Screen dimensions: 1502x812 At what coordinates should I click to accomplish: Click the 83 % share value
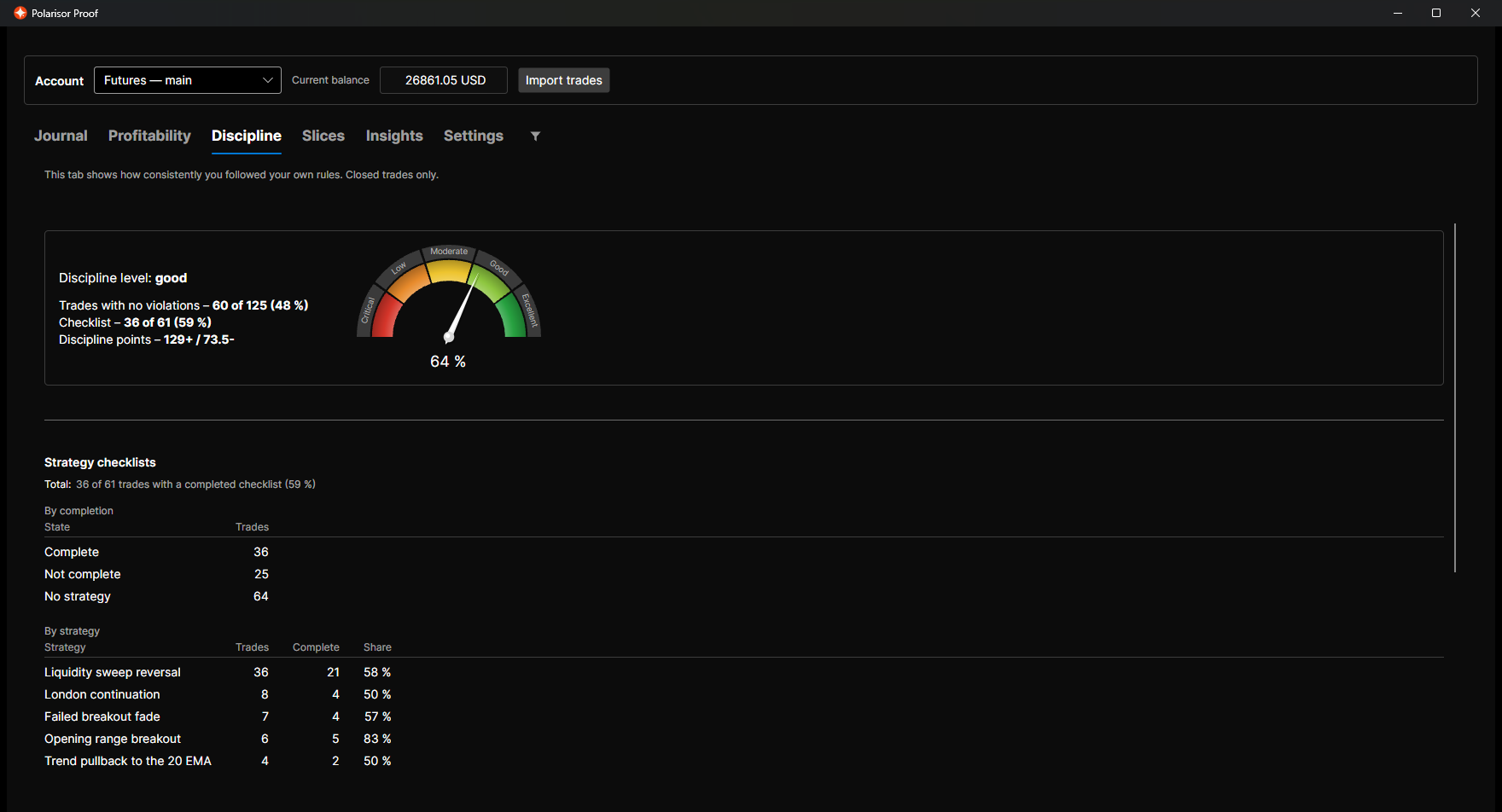[x=377, y=739]
